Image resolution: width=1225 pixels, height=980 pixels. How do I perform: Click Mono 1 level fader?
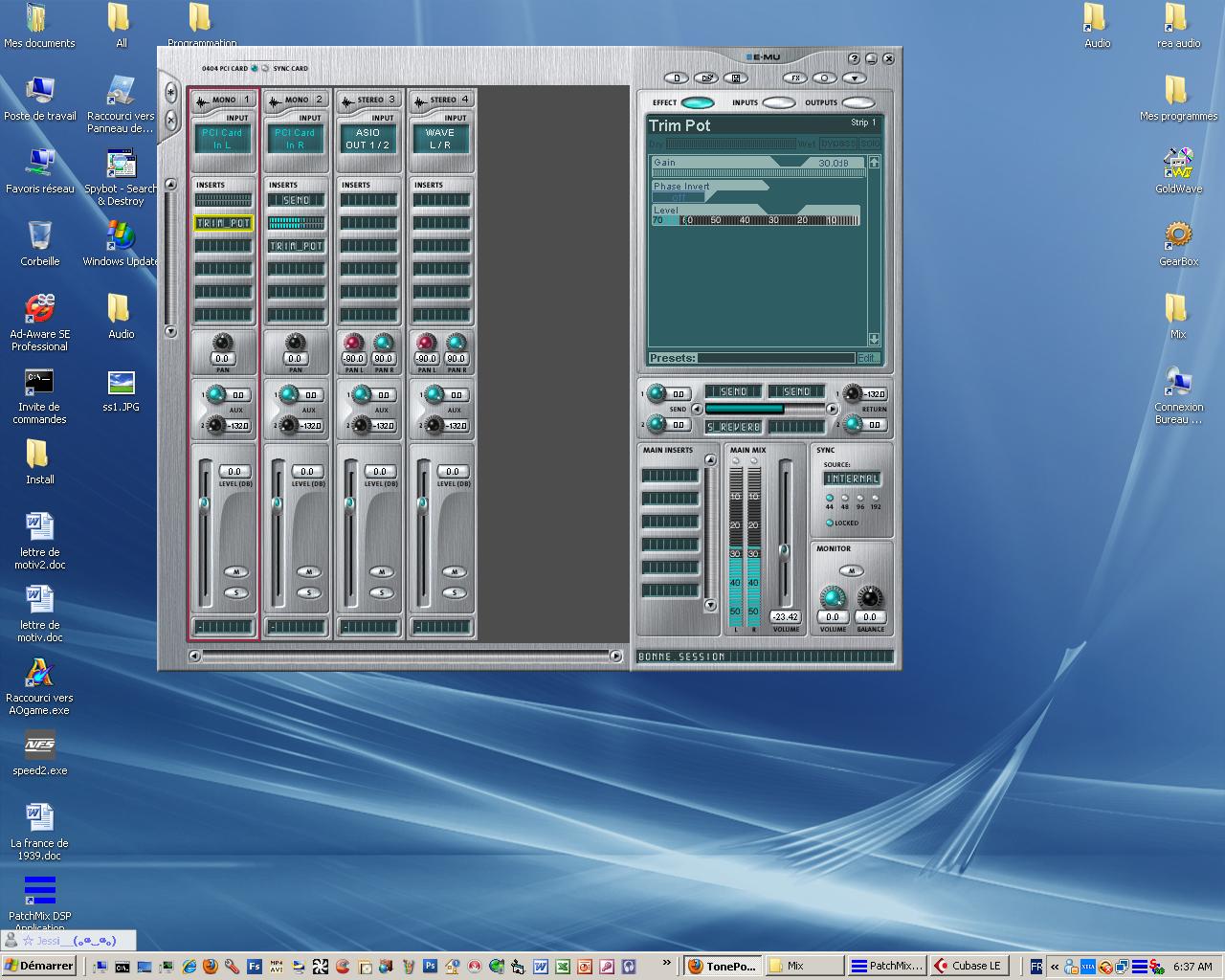204,502
